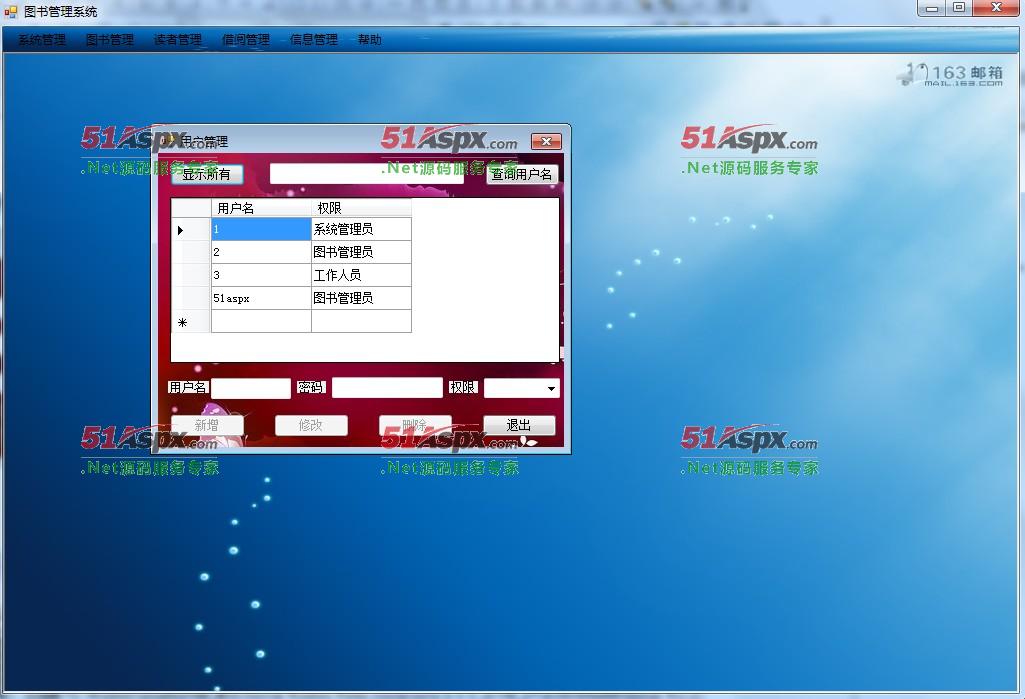Maximize the 图书管理系统 main window
The image size is (1025, 699).
pos(959,8)
